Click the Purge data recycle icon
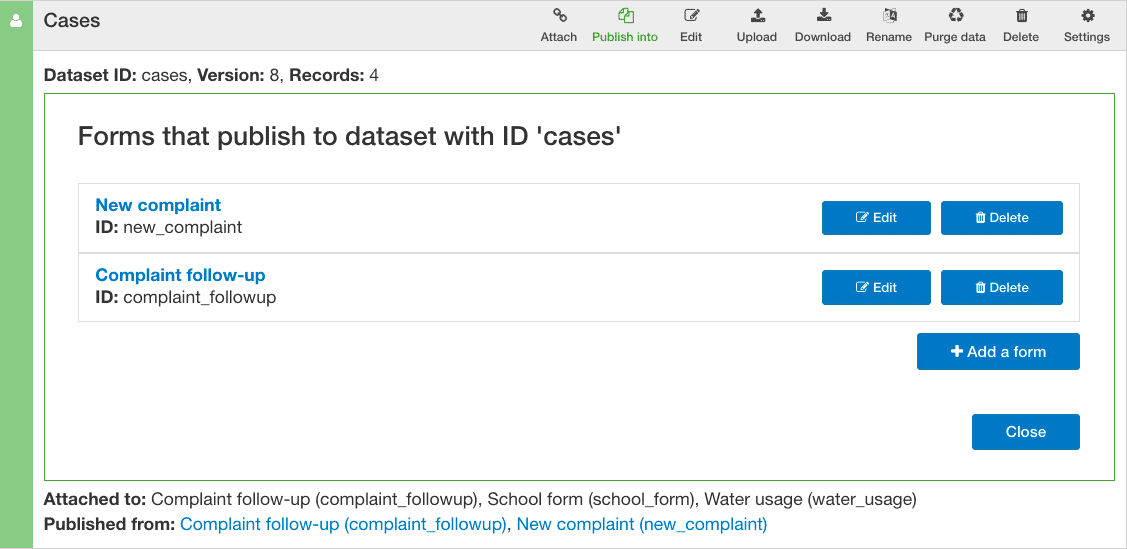The image size is (1127, 549). tap(955, 15)
